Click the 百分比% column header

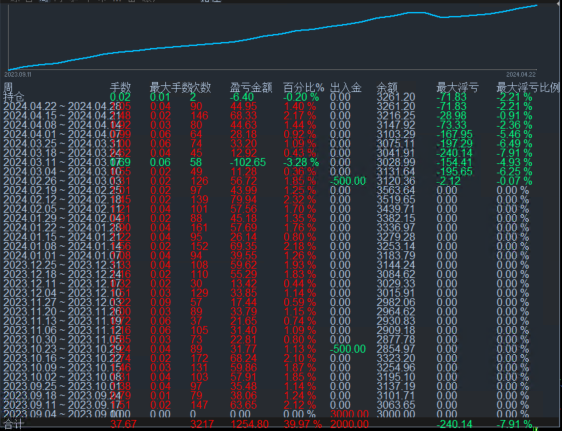(x=304, y=87)
